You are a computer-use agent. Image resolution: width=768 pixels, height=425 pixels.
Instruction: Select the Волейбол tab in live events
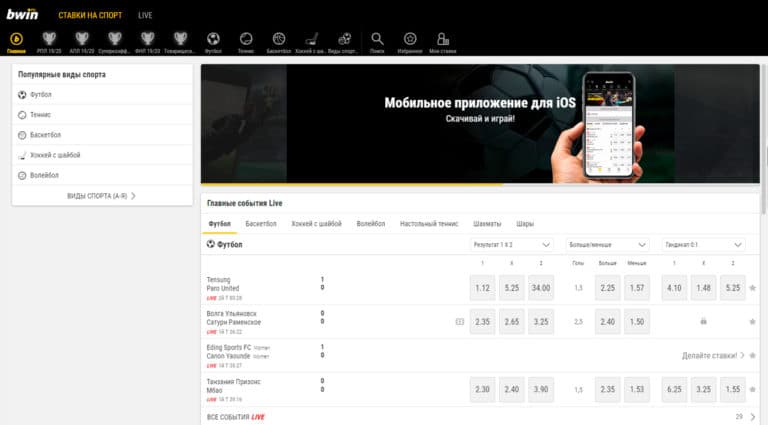pos(371,224)
